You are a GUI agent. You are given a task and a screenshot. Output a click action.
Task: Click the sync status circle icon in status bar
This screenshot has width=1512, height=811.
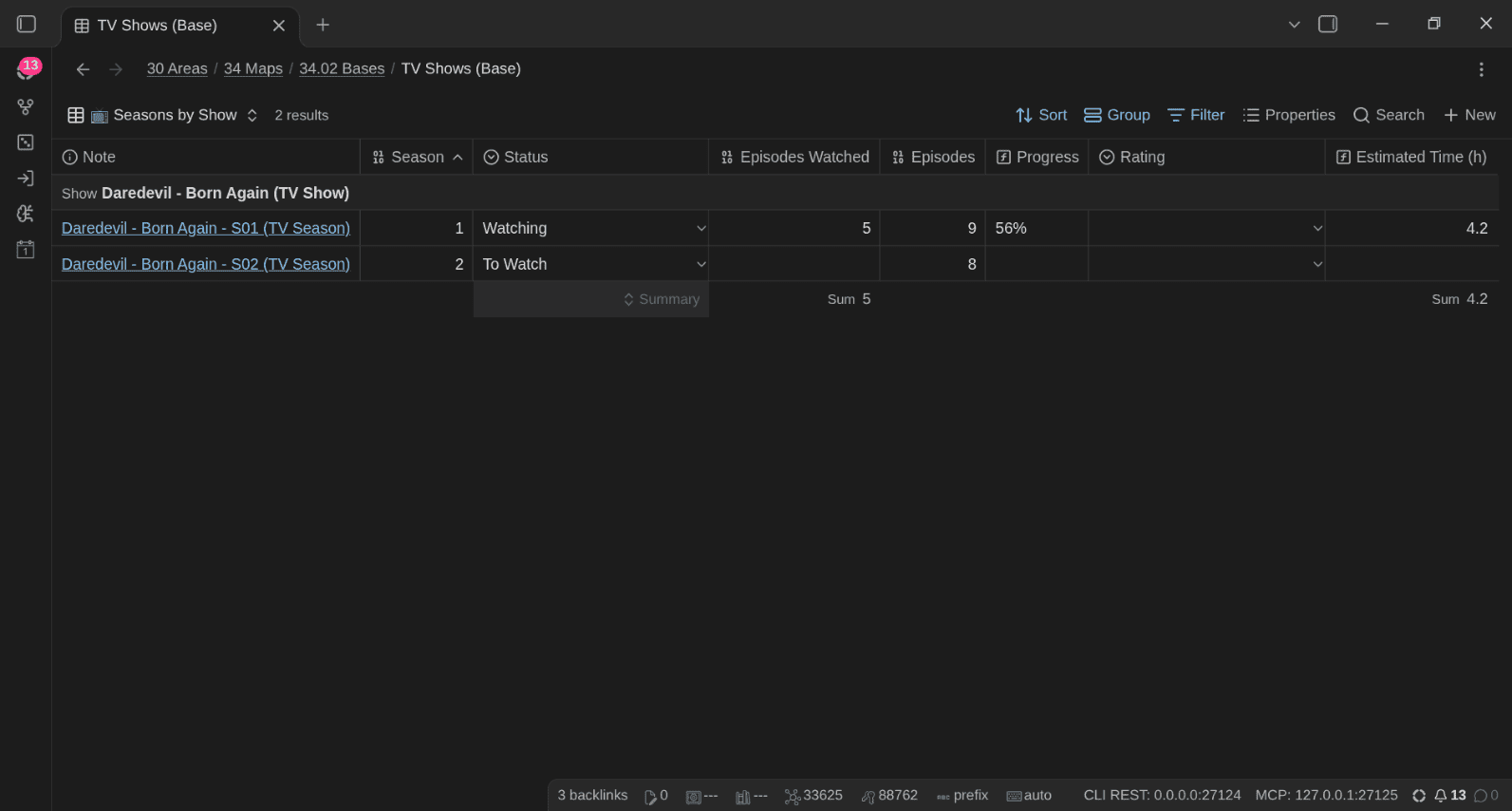click(1419, 796)
